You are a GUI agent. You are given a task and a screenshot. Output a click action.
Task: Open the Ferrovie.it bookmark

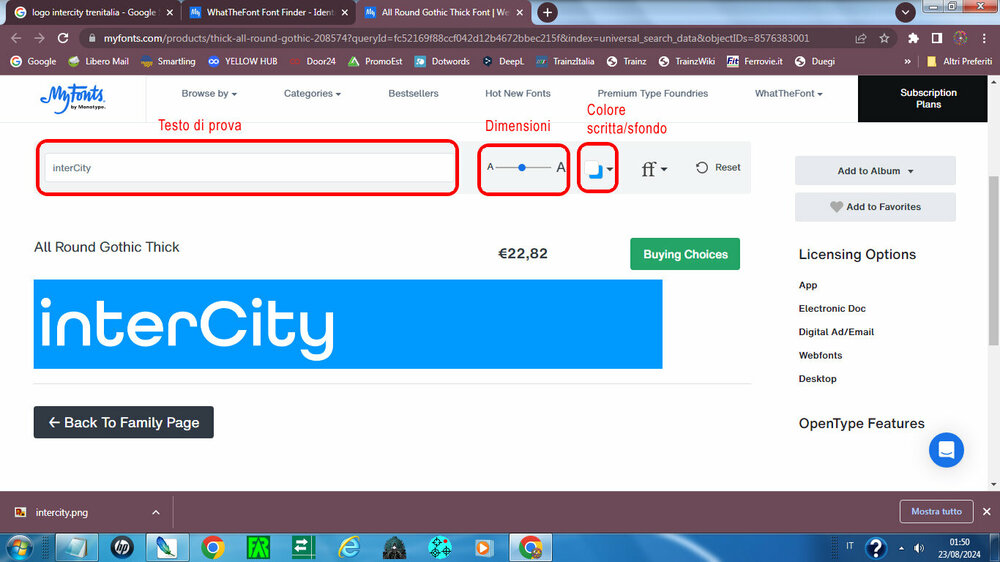tap(754, 61)
